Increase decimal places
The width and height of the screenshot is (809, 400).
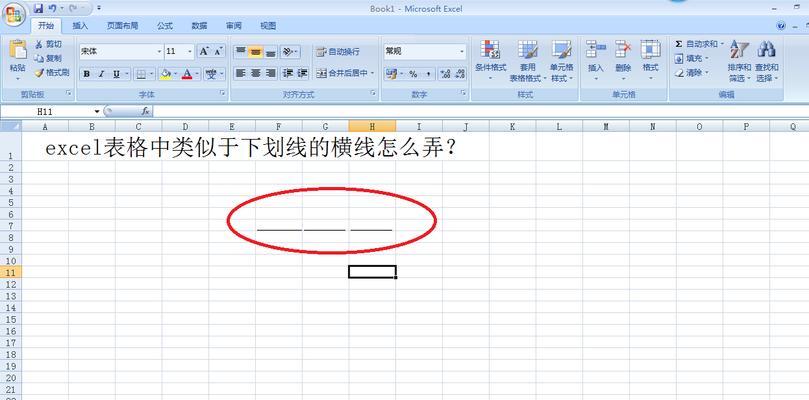[x=446, y=74]
